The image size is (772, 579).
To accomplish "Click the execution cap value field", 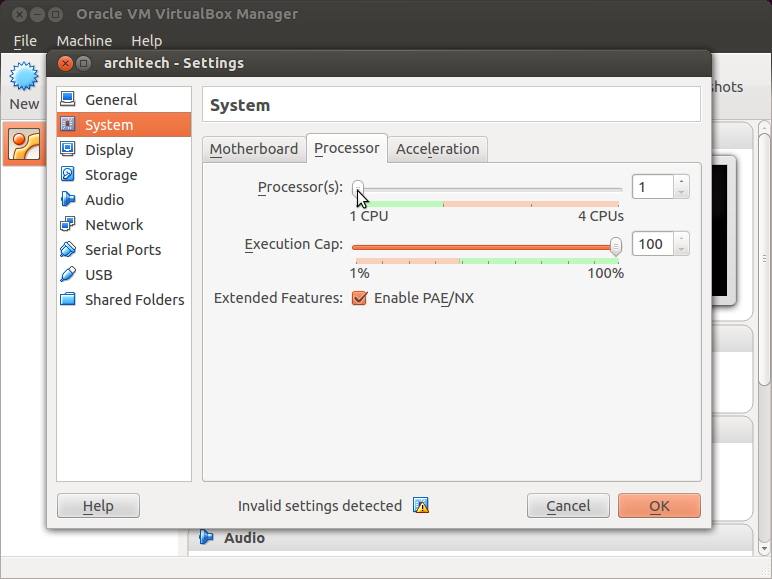I will (x=653, y=244).
